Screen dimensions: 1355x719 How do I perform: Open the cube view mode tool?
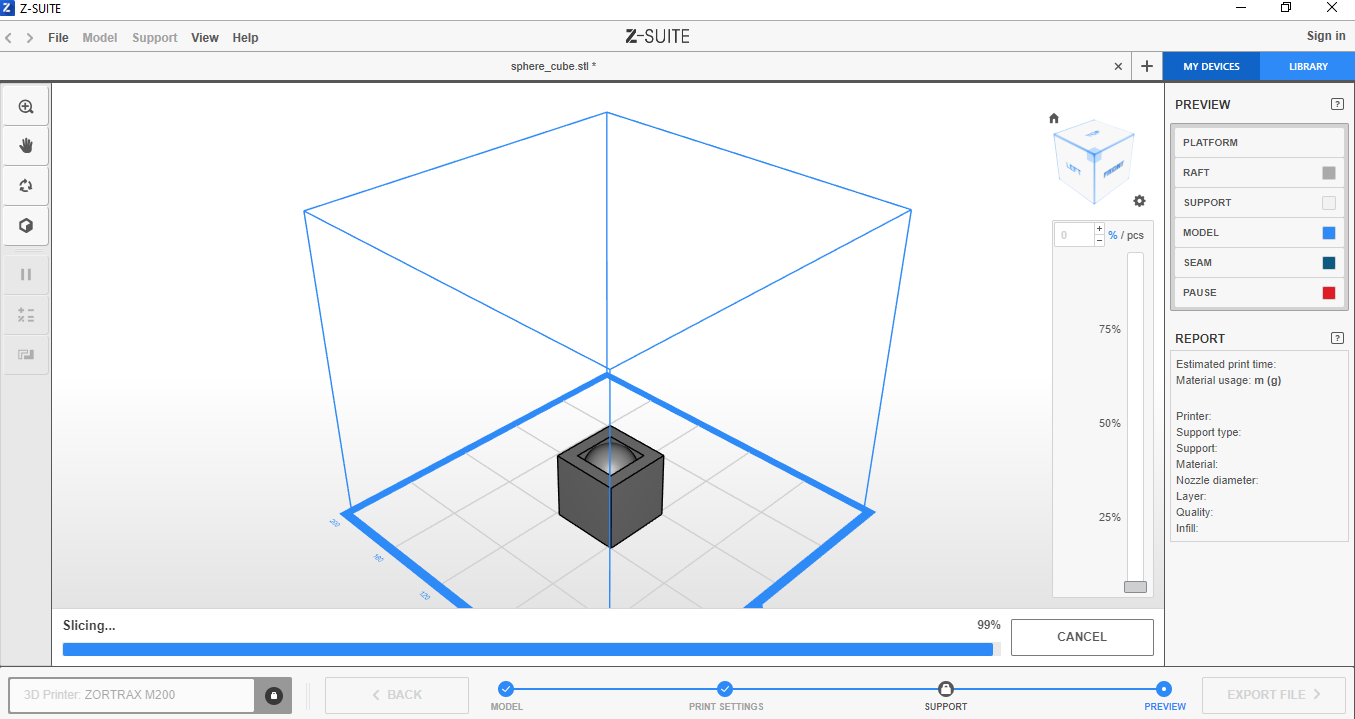[x=26, y=226]
